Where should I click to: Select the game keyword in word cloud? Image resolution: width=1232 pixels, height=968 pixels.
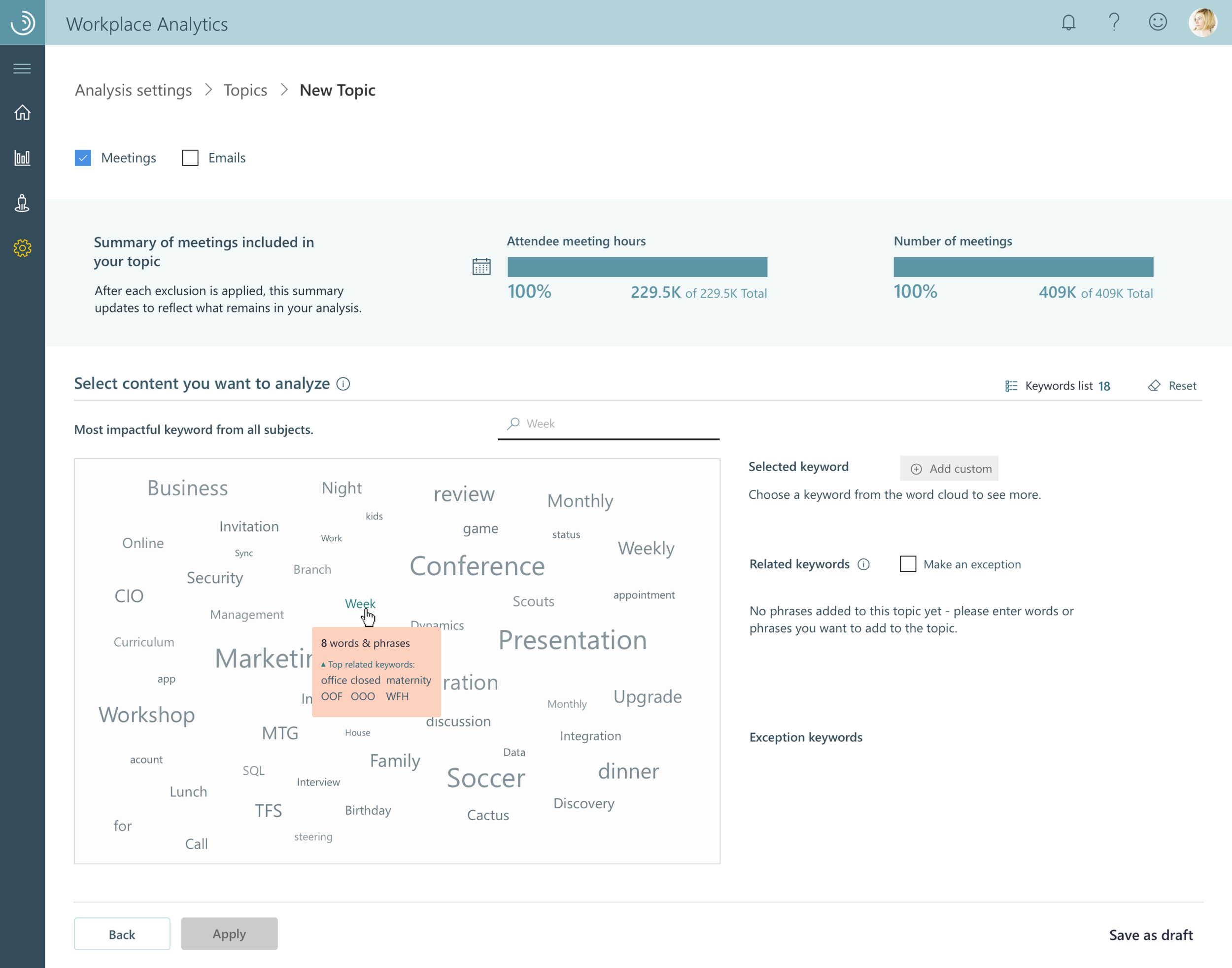coord(480,529)
